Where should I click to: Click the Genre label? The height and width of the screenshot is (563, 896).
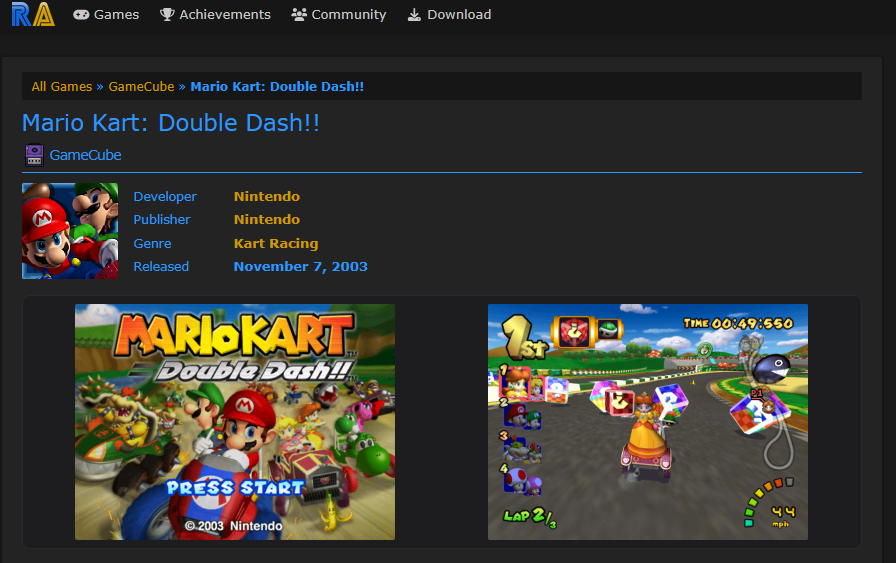pos(152,243)
